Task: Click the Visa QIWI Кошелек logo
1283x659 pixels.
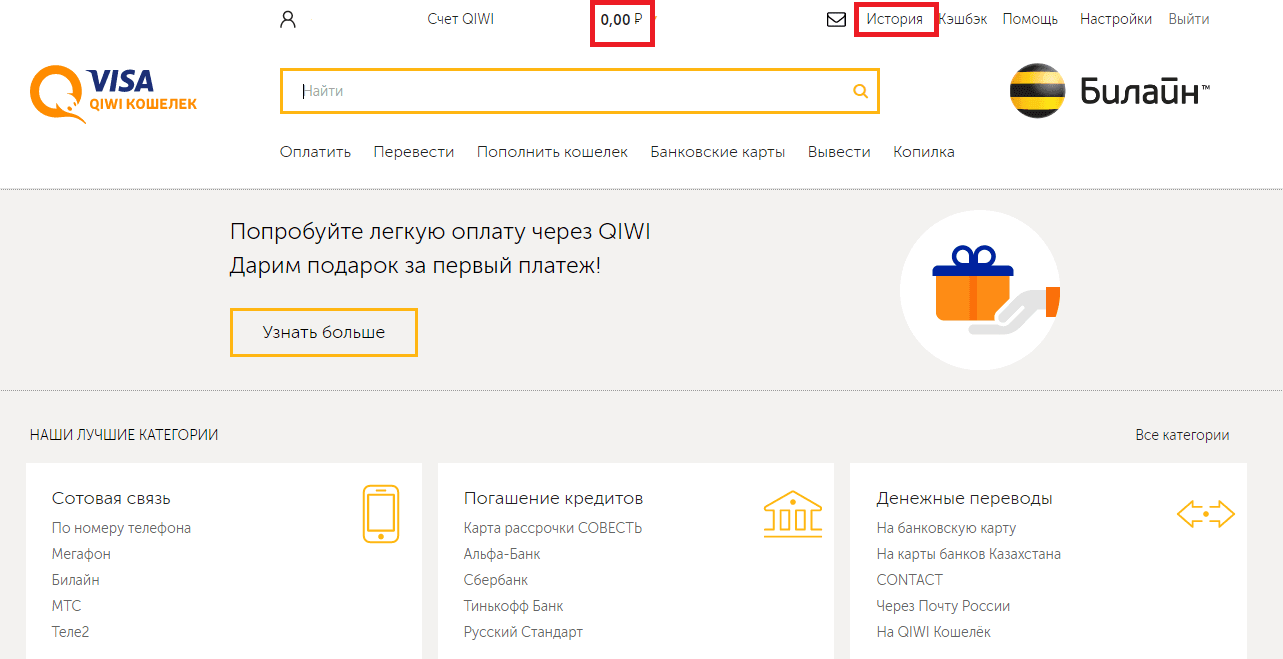Action: (x=114, y=93)
